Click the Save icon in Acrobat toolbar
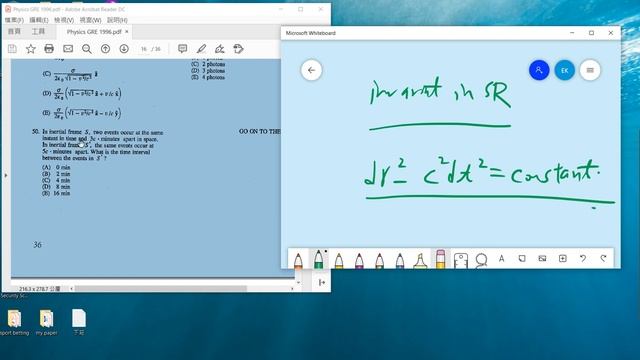Screen dimensions: 640x360 [12, 49]
